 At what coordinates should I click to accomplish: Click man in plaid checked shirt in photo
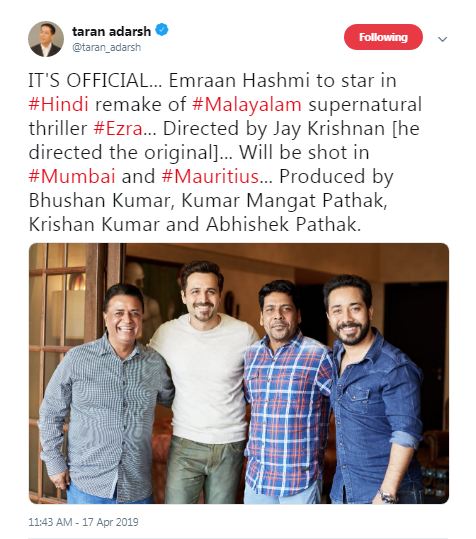click(x=285, y=392)
